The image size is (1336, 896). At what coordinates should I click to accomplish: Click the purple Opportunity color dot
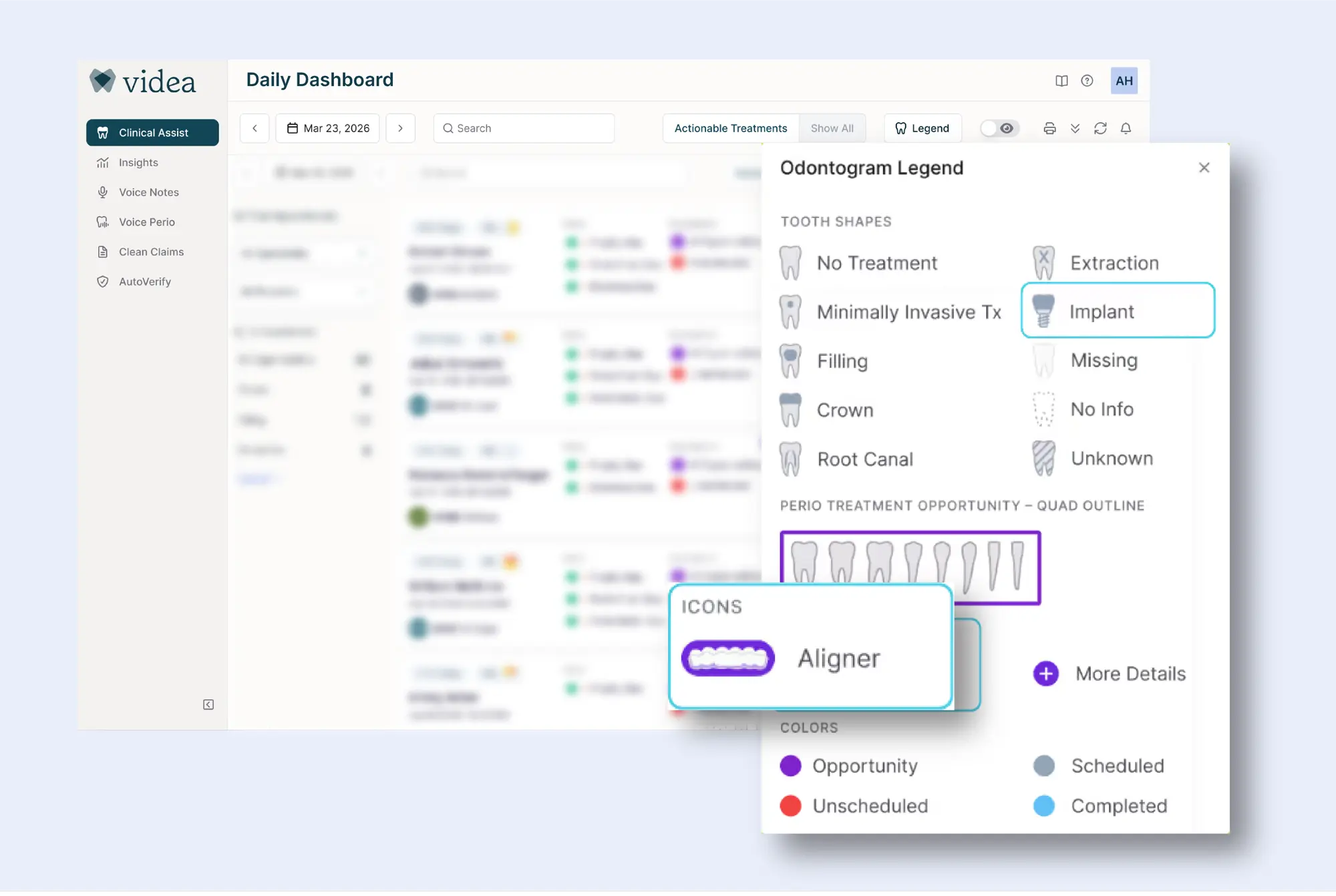click(790, 766)
